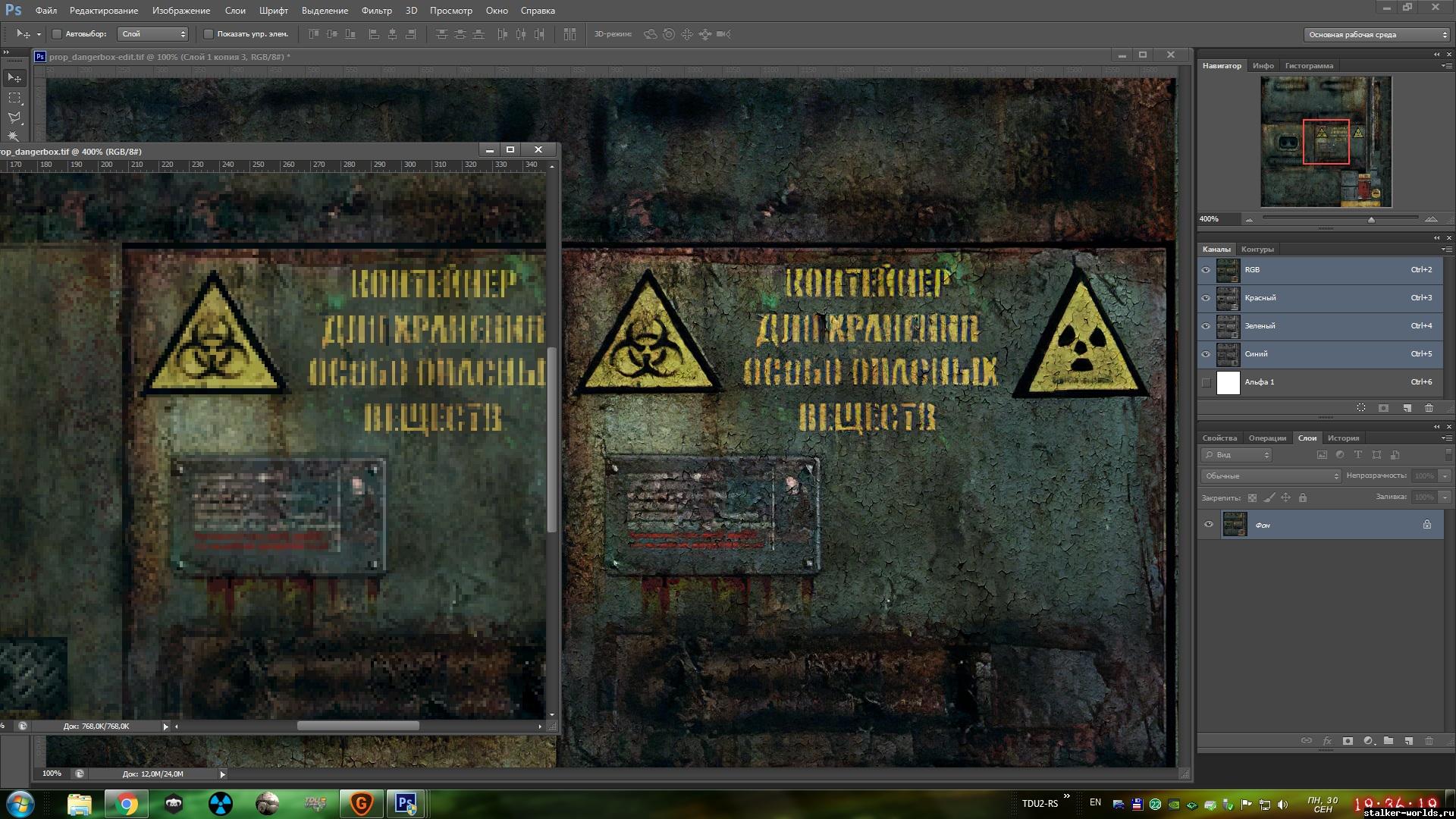Open Navigator panel options menu
This screenshot has height=819, width=1456.
[x=1446, y=66]
